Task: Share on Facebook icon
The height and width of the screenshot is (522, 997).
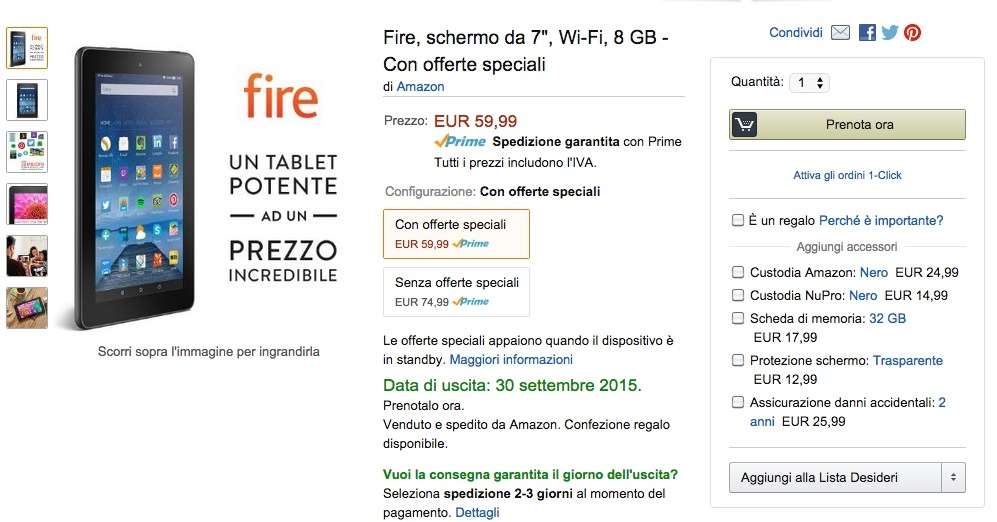Action: pos(867,33)
